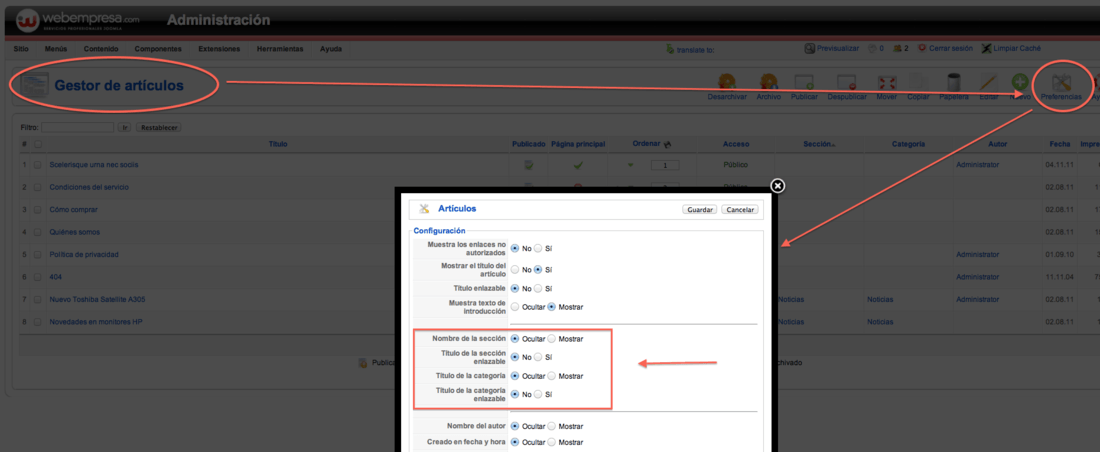1100x452 pixels.
Task: Click the Restablecer filter button
Action: point(158,128)
